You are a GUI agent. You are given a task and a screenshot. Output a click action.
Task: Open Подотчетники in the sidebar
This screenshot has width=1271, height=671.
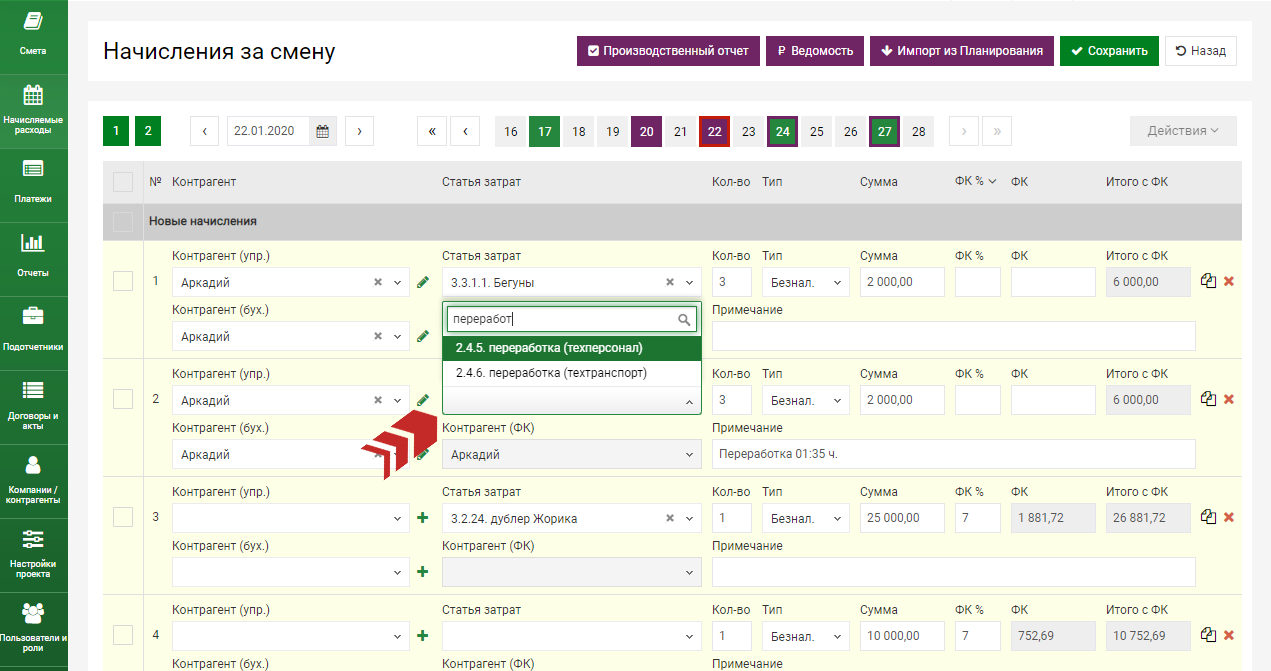pyautogui.click(x=33, y=333)
